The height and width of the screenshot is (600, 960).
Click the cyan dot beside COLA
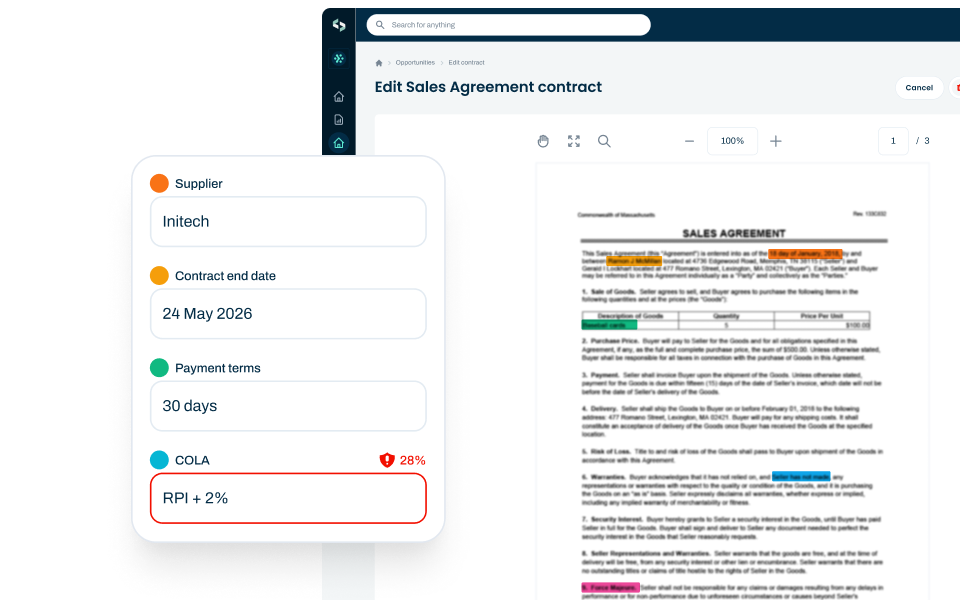(159, 460)
